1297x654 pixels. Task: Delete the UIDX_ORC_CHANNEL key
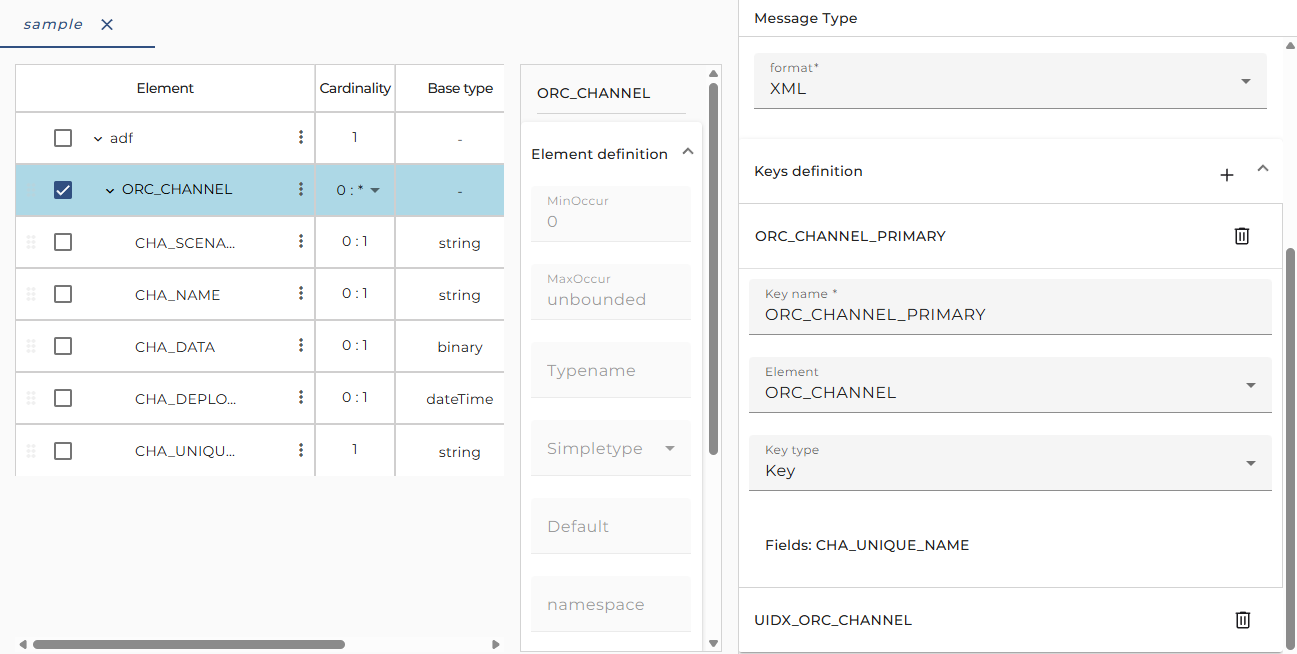click(1242, 620)
